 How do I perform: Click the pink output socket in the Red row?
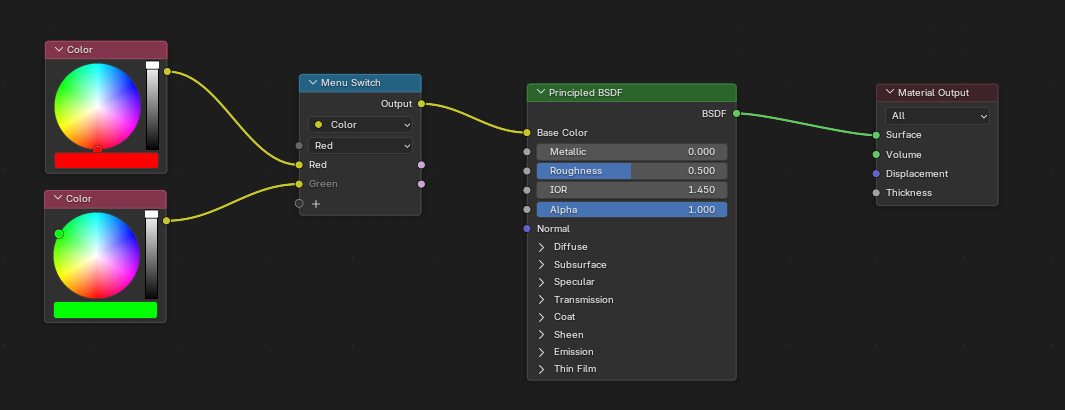tap(421, 165)
